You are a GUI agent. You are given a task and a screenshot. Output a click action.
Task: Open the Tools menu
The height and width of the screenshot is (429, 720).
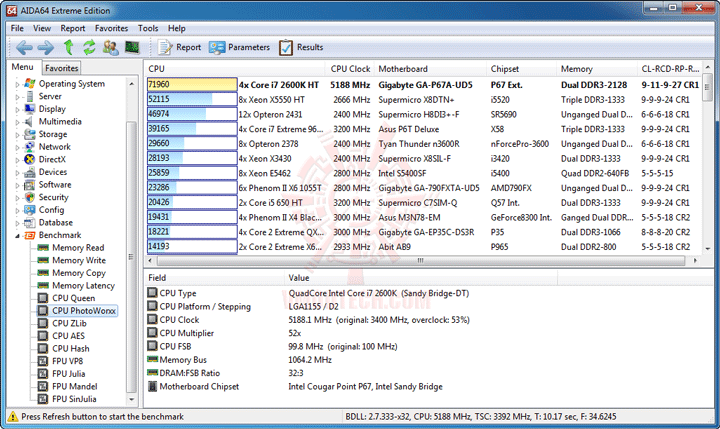148,28
